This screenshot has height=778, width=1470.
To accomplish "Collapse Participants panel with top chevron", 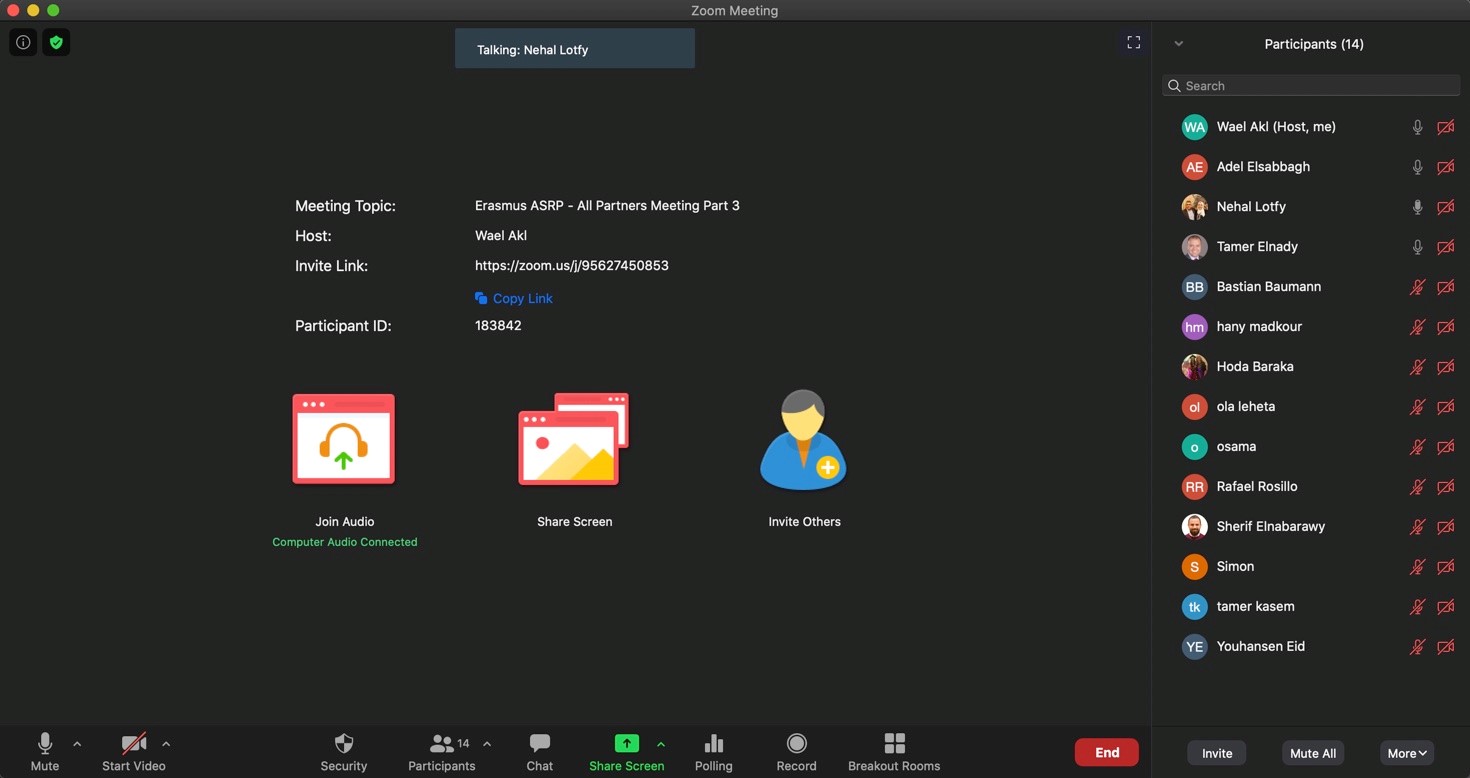I will click(x=1178, y=44).
